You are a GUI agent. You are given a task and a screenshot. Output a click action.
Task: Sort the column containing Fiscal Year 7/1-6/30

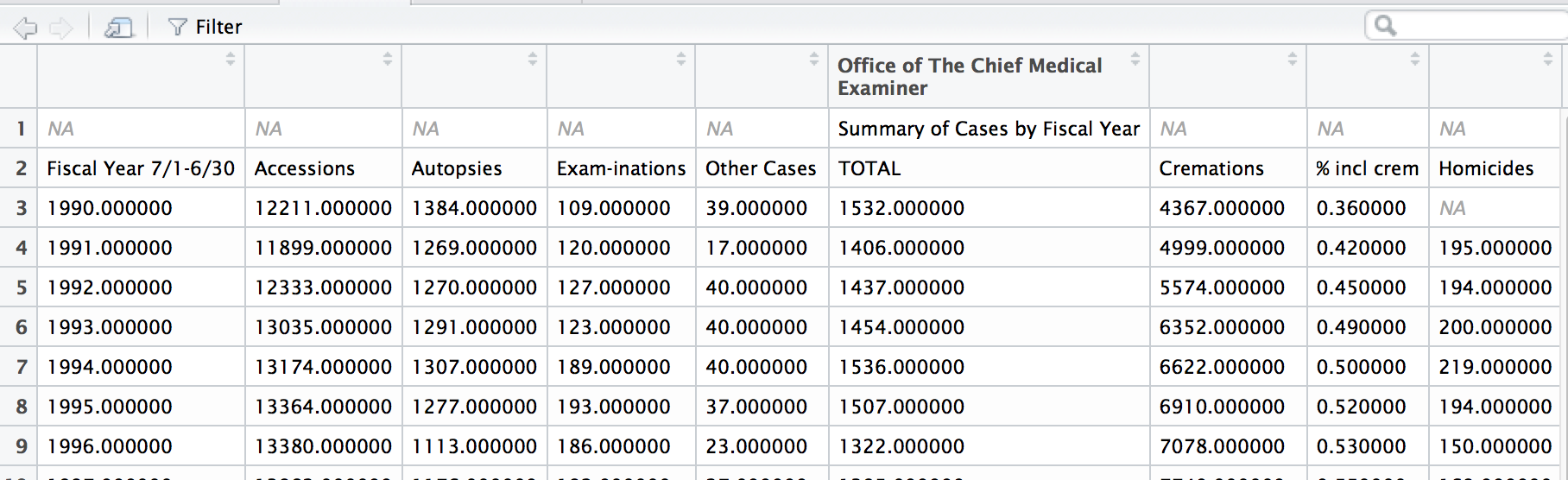coord(230,60)
